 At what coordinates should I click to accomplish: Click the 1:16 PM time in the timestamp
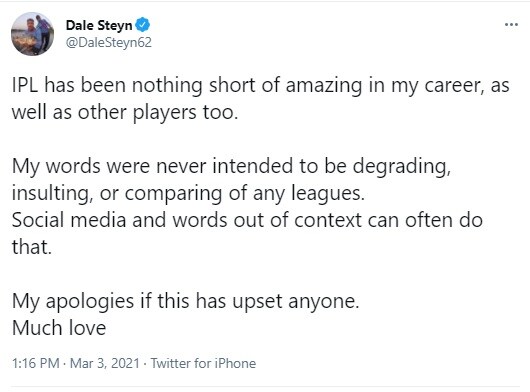point(36,363)
